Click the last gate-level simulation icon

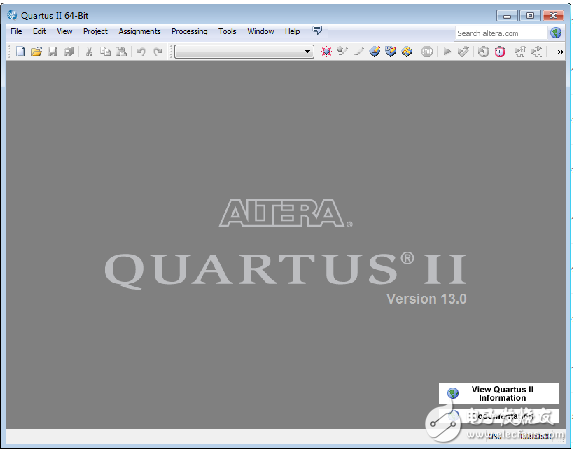coord(536,52)
